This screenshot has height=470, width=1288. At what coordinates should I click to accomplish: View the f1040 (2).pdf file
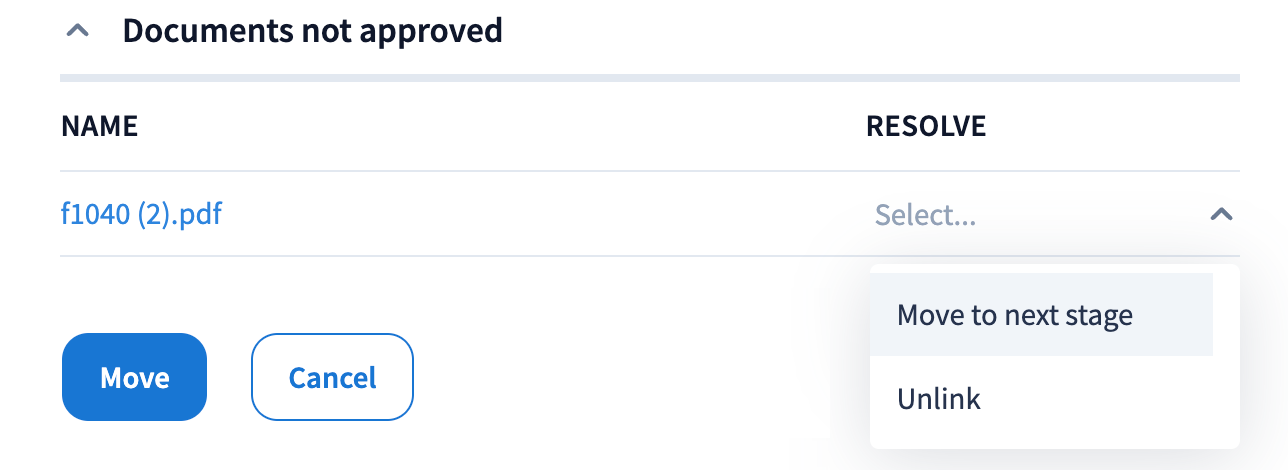click(141, 214)
